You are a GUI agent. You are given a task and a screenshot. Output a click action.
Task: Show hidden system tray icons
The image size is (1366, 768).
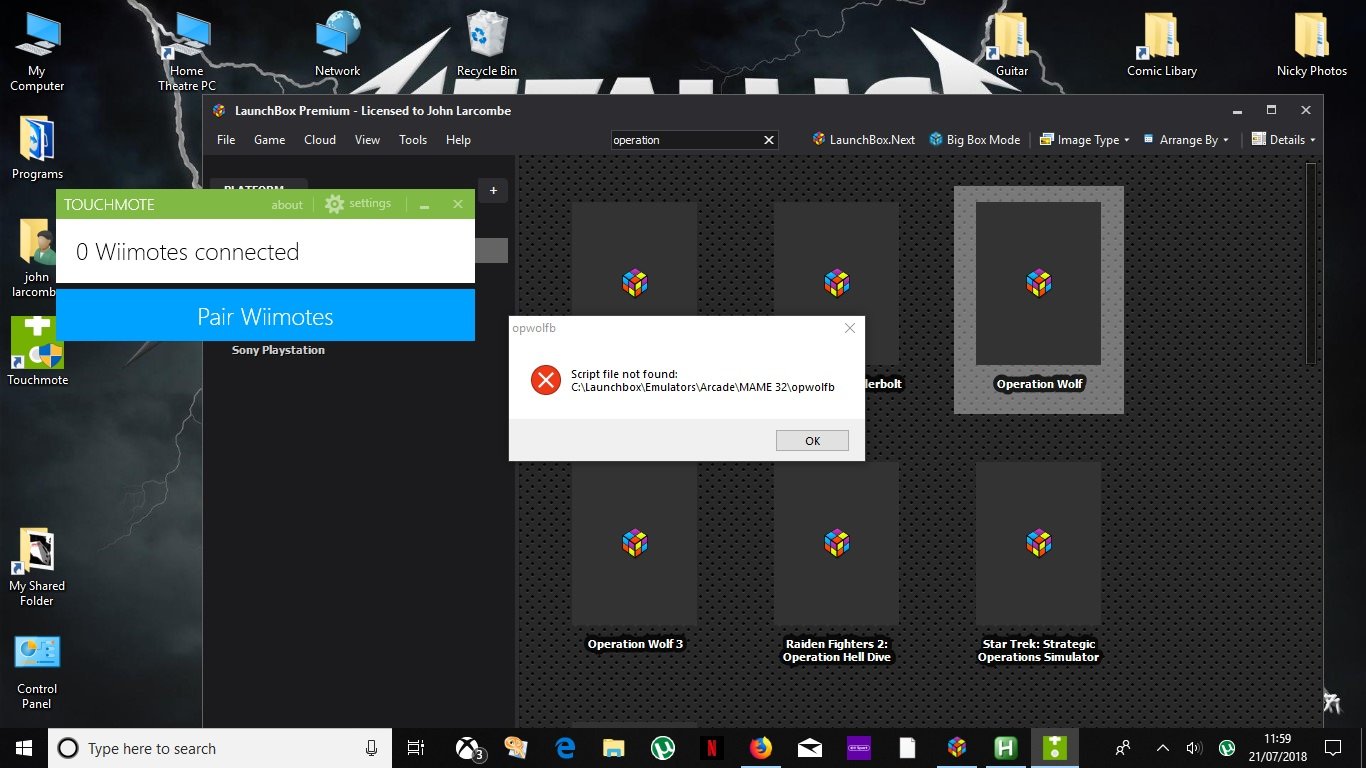[1162, 748]
